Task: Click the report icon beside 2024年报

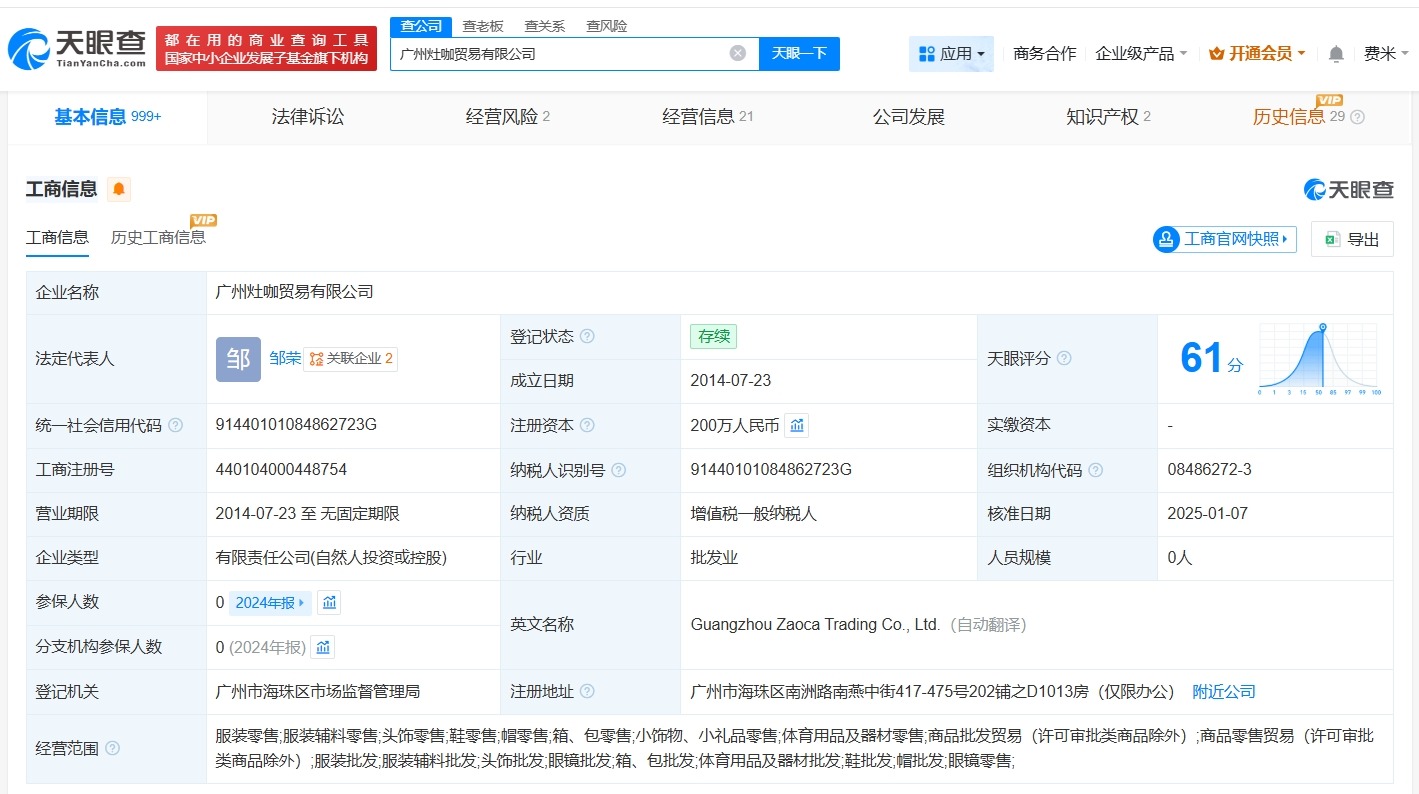Action: (x=329, y=602)
